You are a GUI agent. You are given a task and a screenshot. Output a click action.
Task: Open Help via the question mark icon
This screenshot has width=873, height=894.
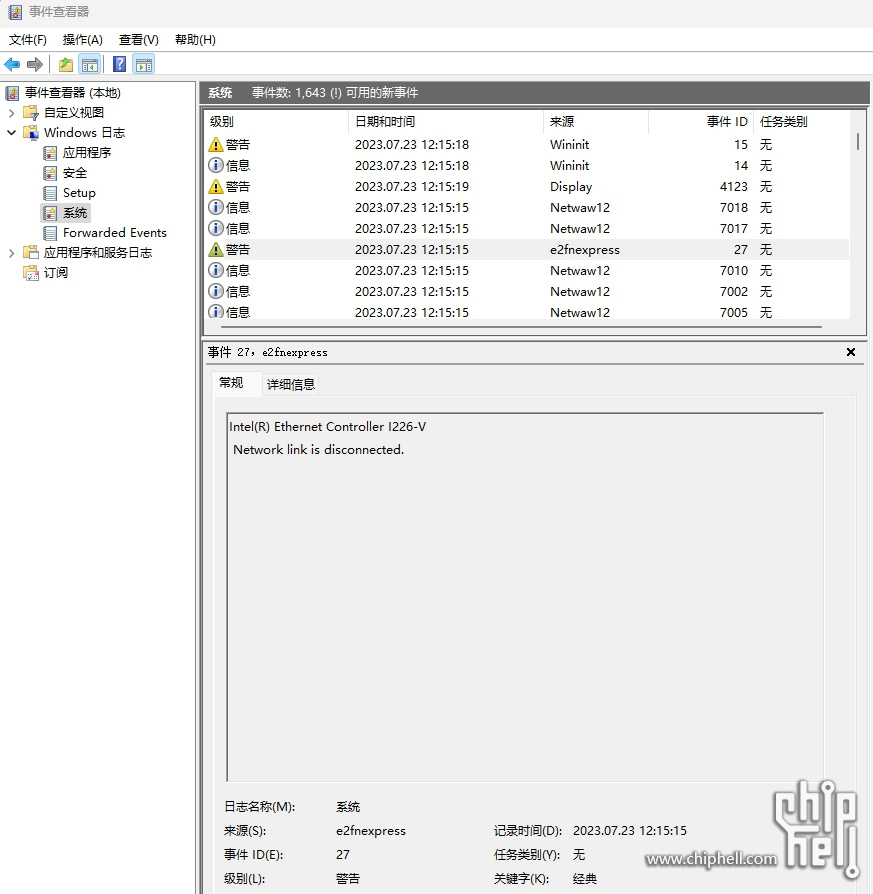click(x=119, y=64)
